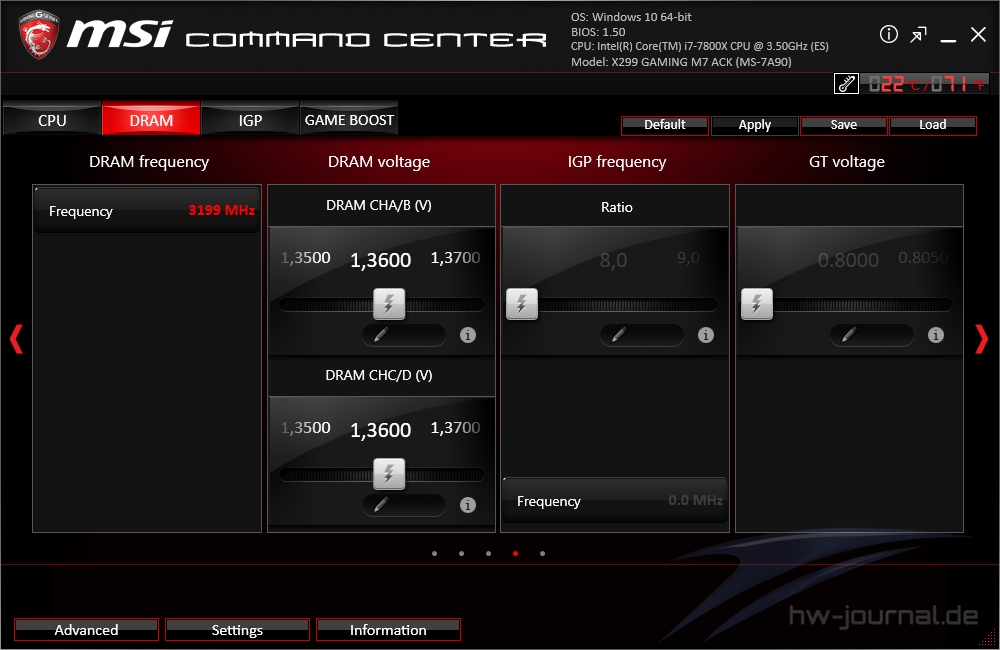The width and height of the screenshot is (1000, 650).
Task: Click the MSI dragon shield logo
Action: tap(39, 34)
